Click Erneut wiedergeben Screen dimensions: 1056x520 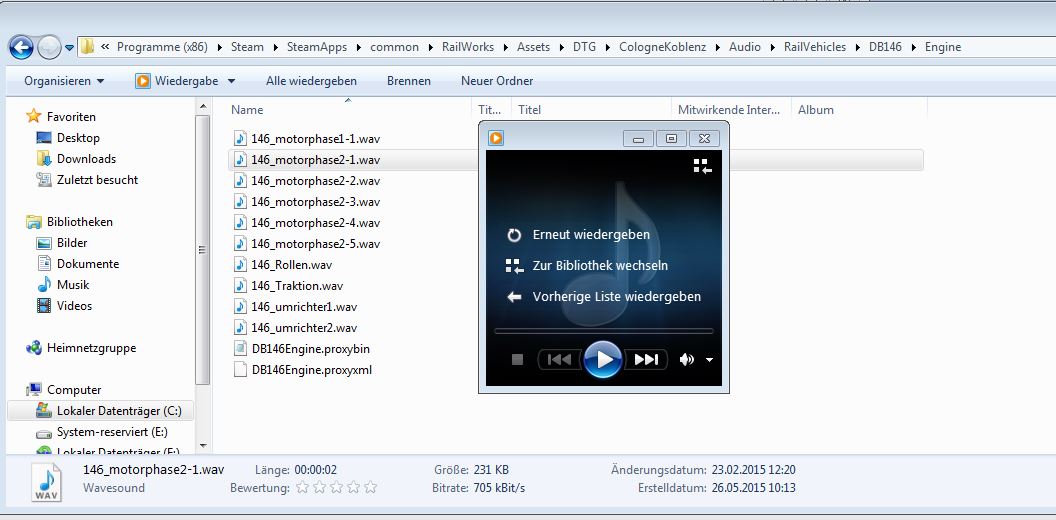click(591, 234)
